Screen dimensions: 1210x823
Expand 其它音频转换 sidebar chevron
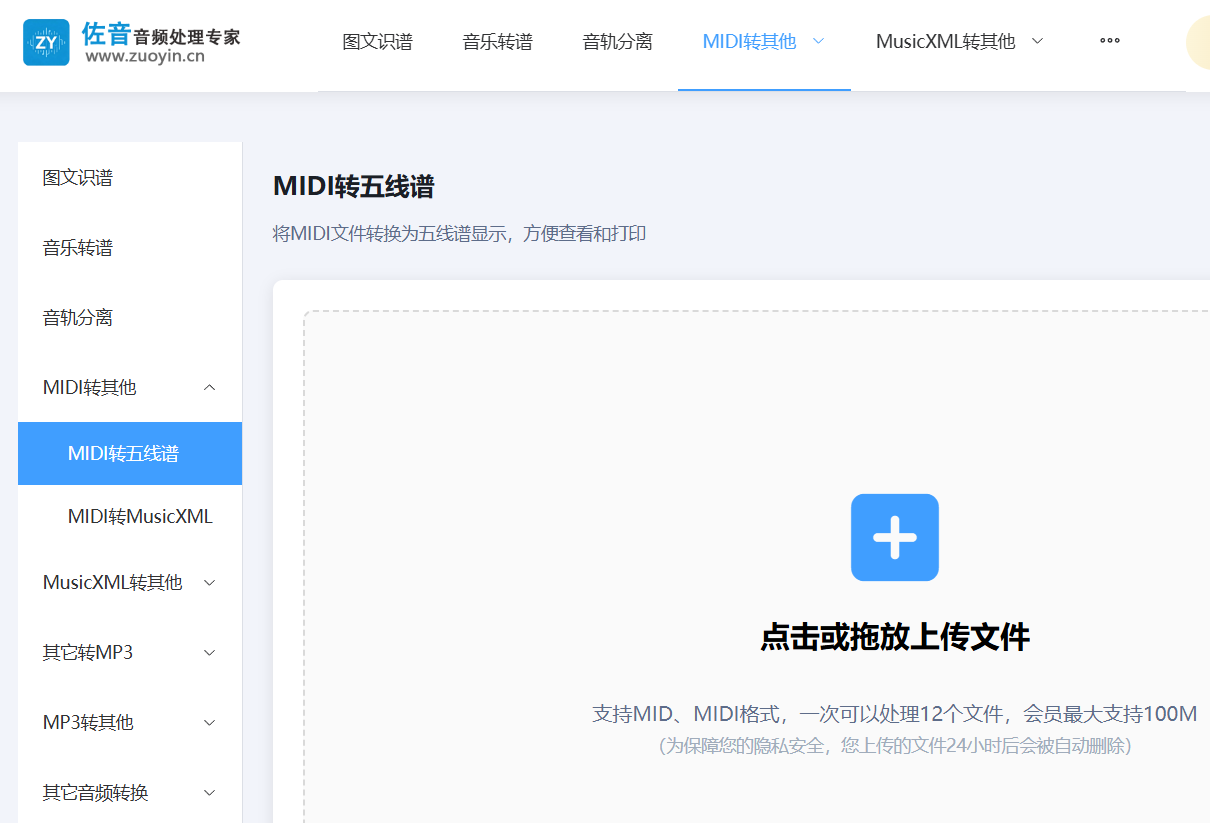coord(210,792)
